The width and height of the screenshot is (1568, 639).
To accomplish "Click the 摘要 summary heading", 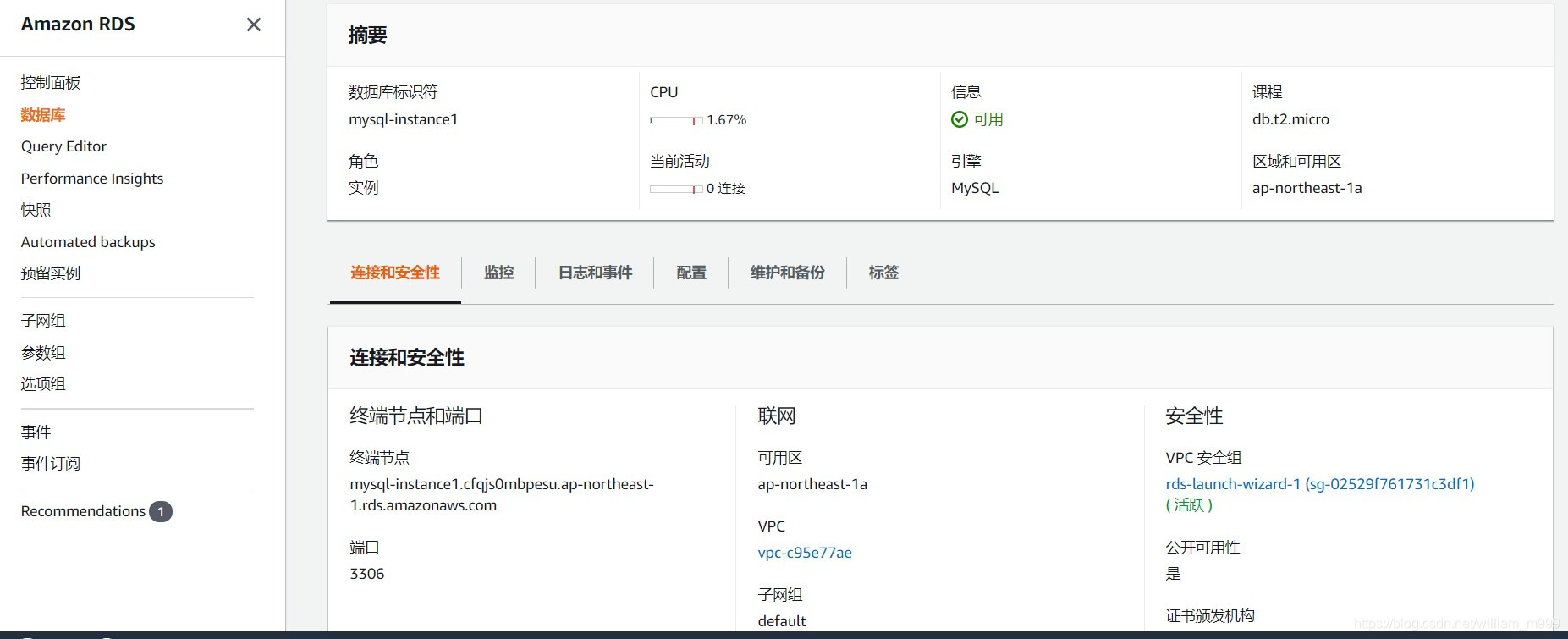I will pos(367,35).
